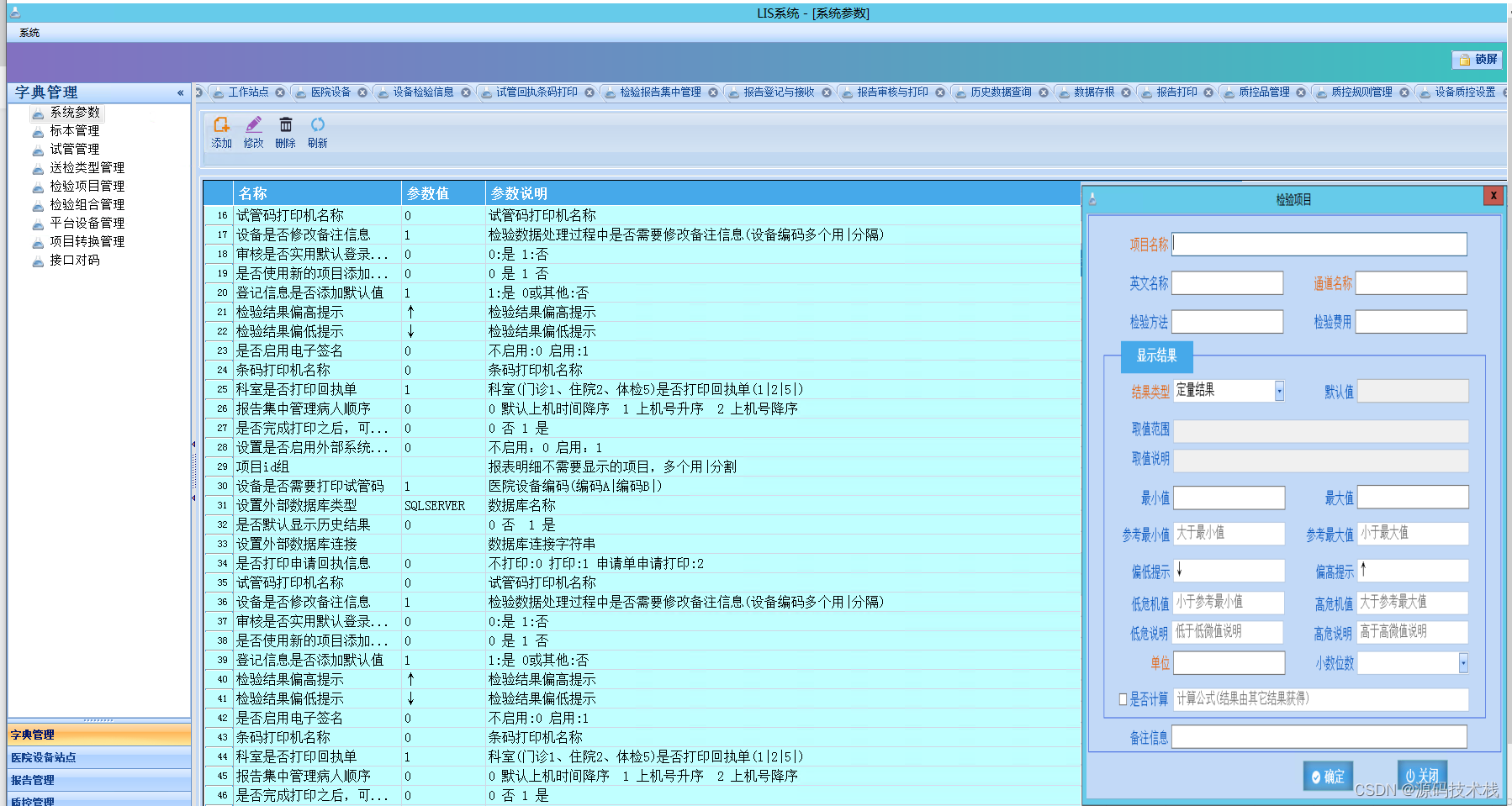This screenshot has height=806, width=1512.
Task: Close the 检验报告集中管理 tab
Action: (713, 92)
